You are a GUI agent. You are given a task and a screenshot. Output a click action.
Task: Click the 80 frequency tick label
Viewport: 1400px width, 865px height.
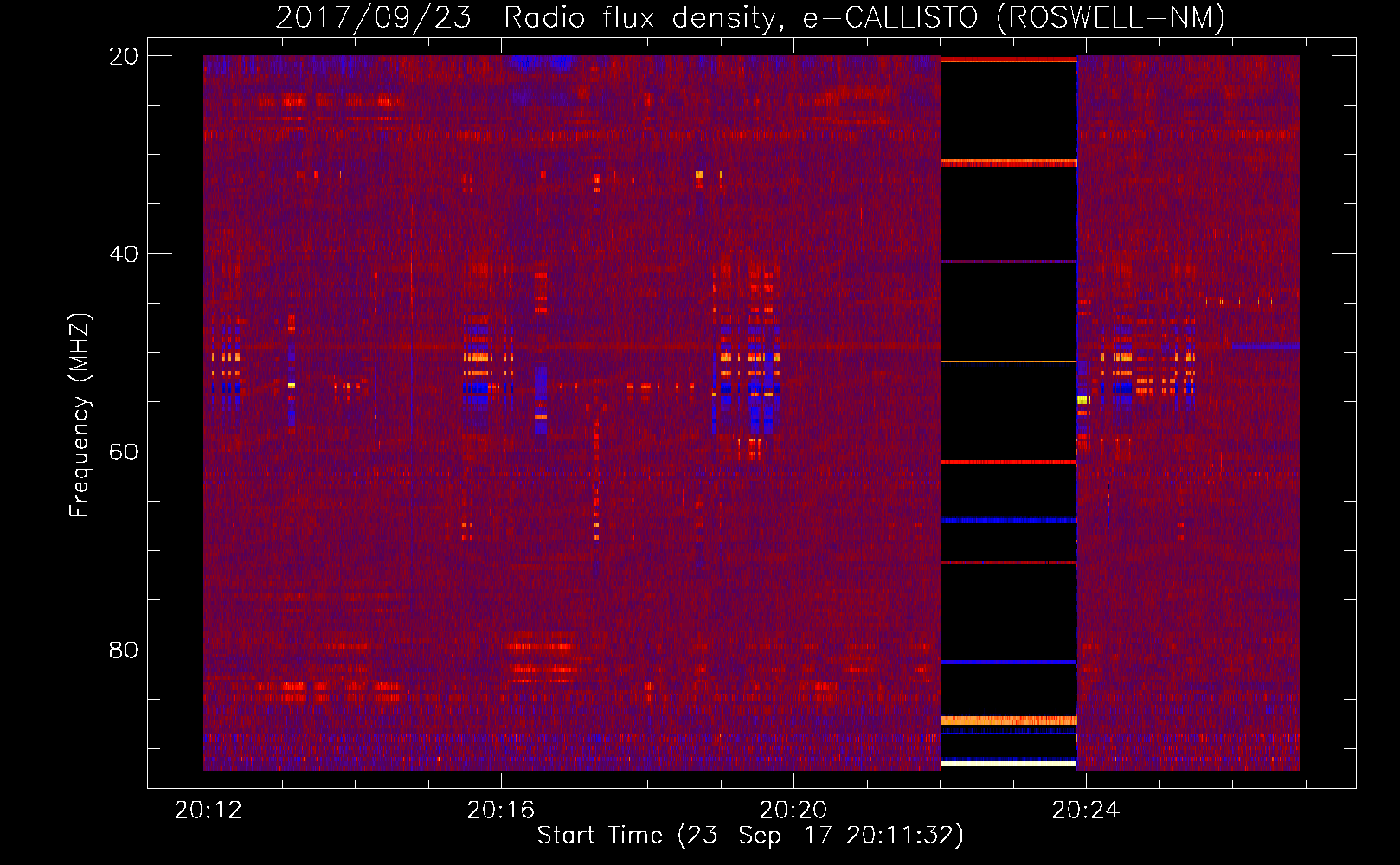click(124, 650)
